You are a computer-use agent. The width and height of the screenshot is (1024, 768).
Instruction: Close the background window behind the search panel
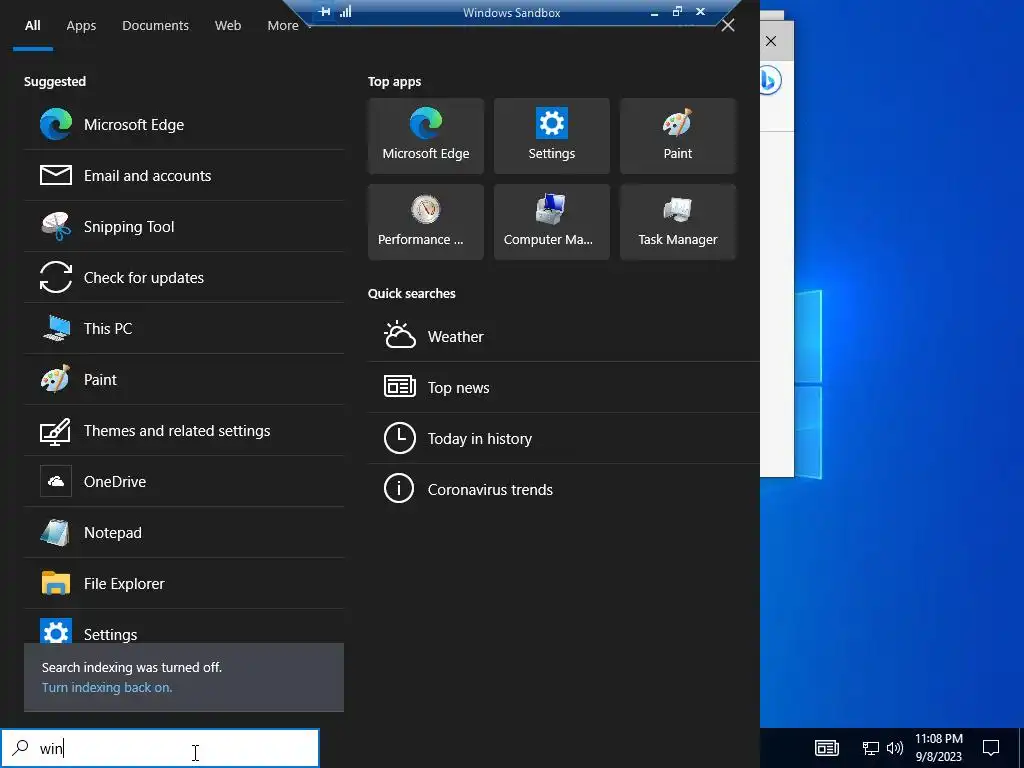coord(771,41)
